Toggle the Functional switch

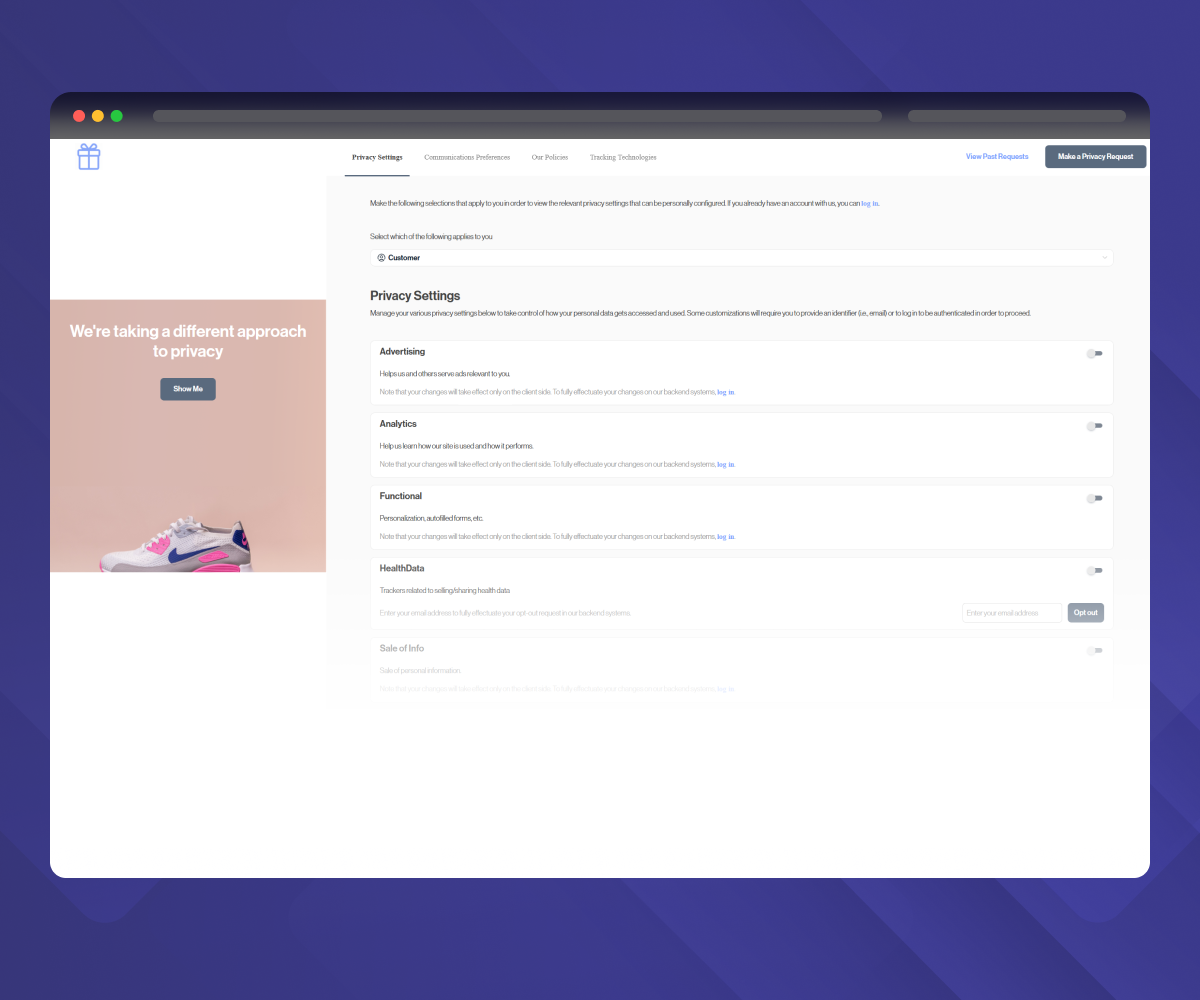tap(1095, 498)
